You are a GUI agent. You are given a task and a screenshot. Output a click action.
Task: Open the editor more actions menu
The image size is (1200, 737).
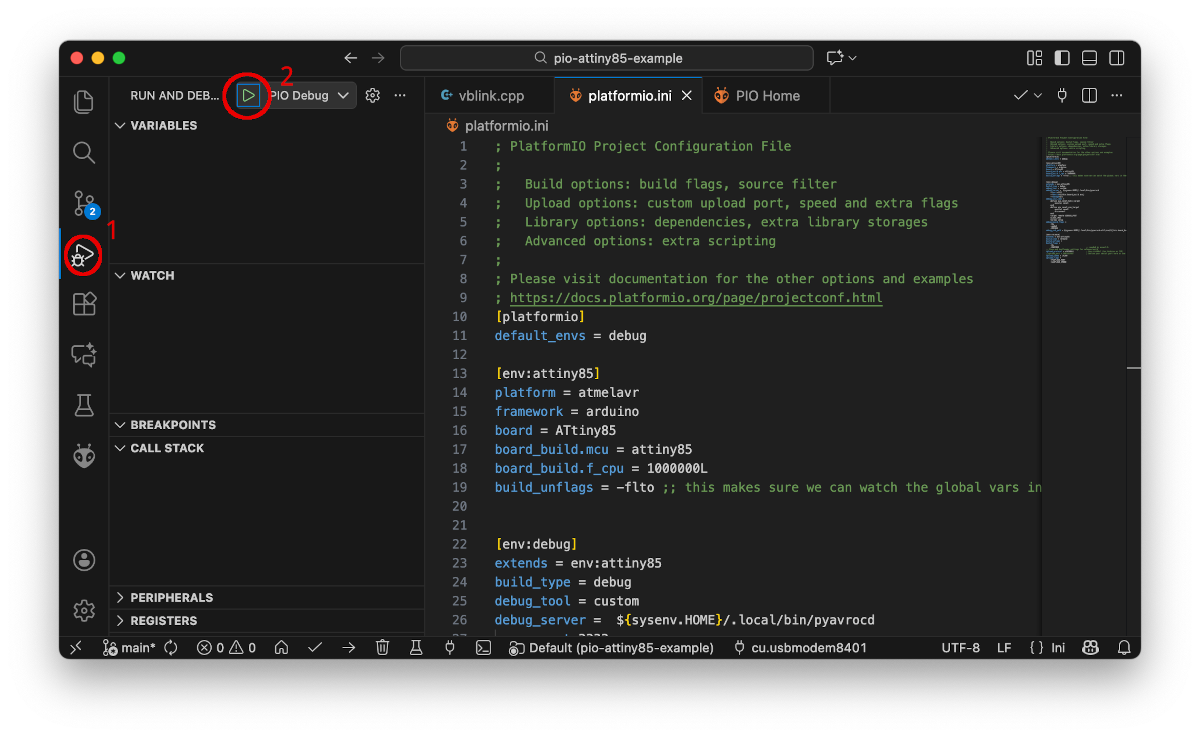coord(1117,96)
